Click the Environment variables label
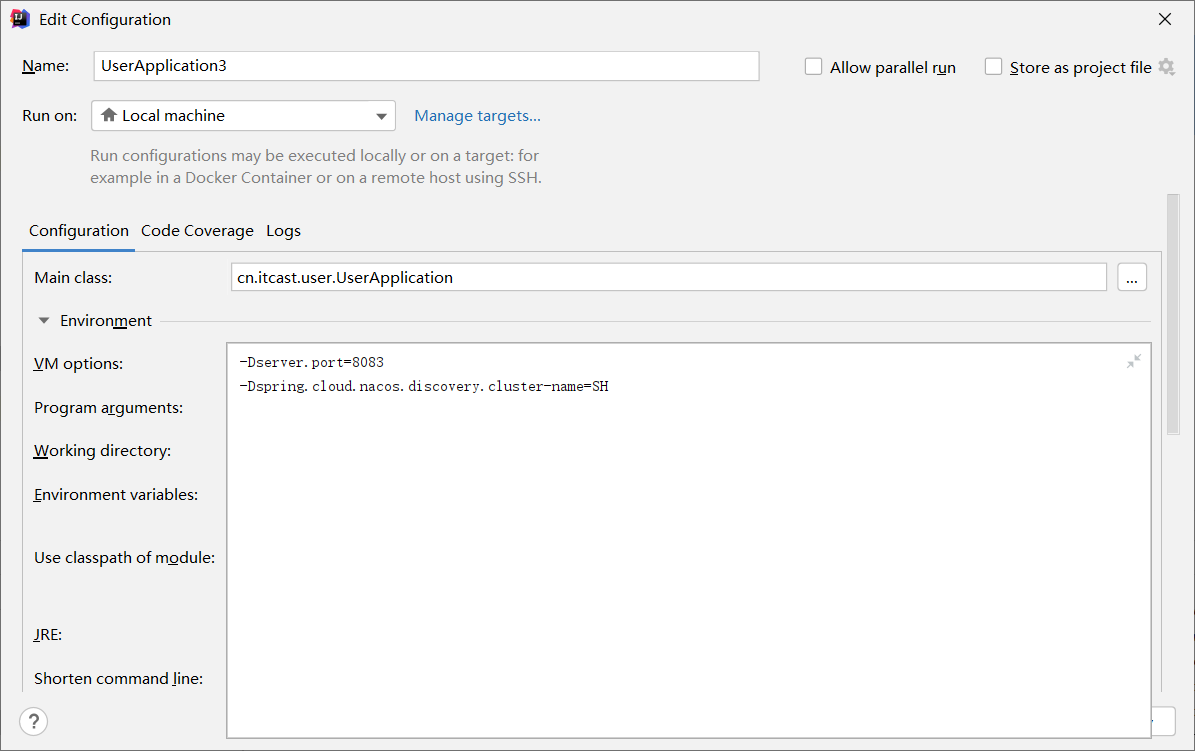This screenshot has height=751, width=1195. point(116,495)
